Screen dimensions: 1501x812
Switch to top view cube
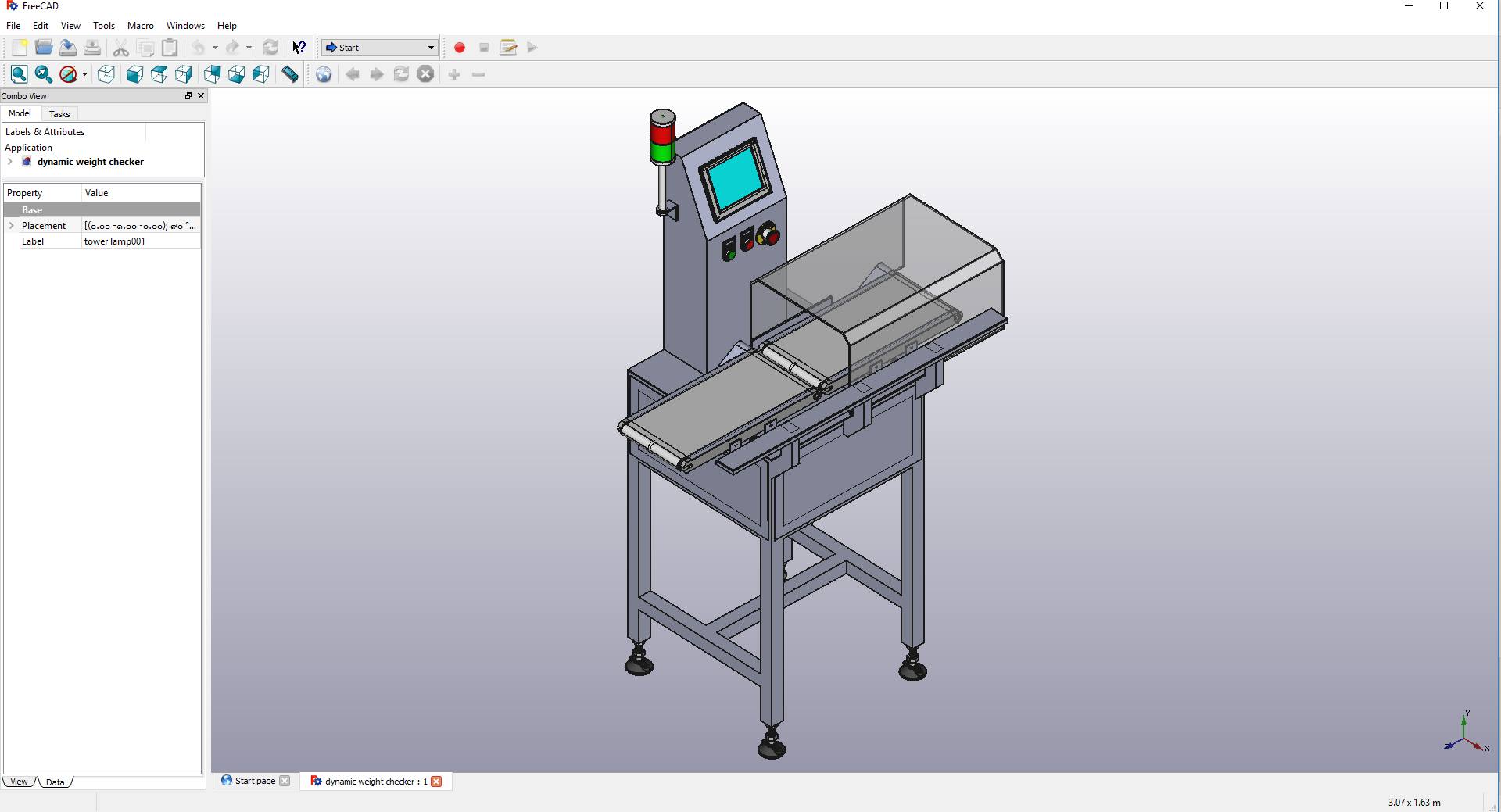click(x=159, y=74)
